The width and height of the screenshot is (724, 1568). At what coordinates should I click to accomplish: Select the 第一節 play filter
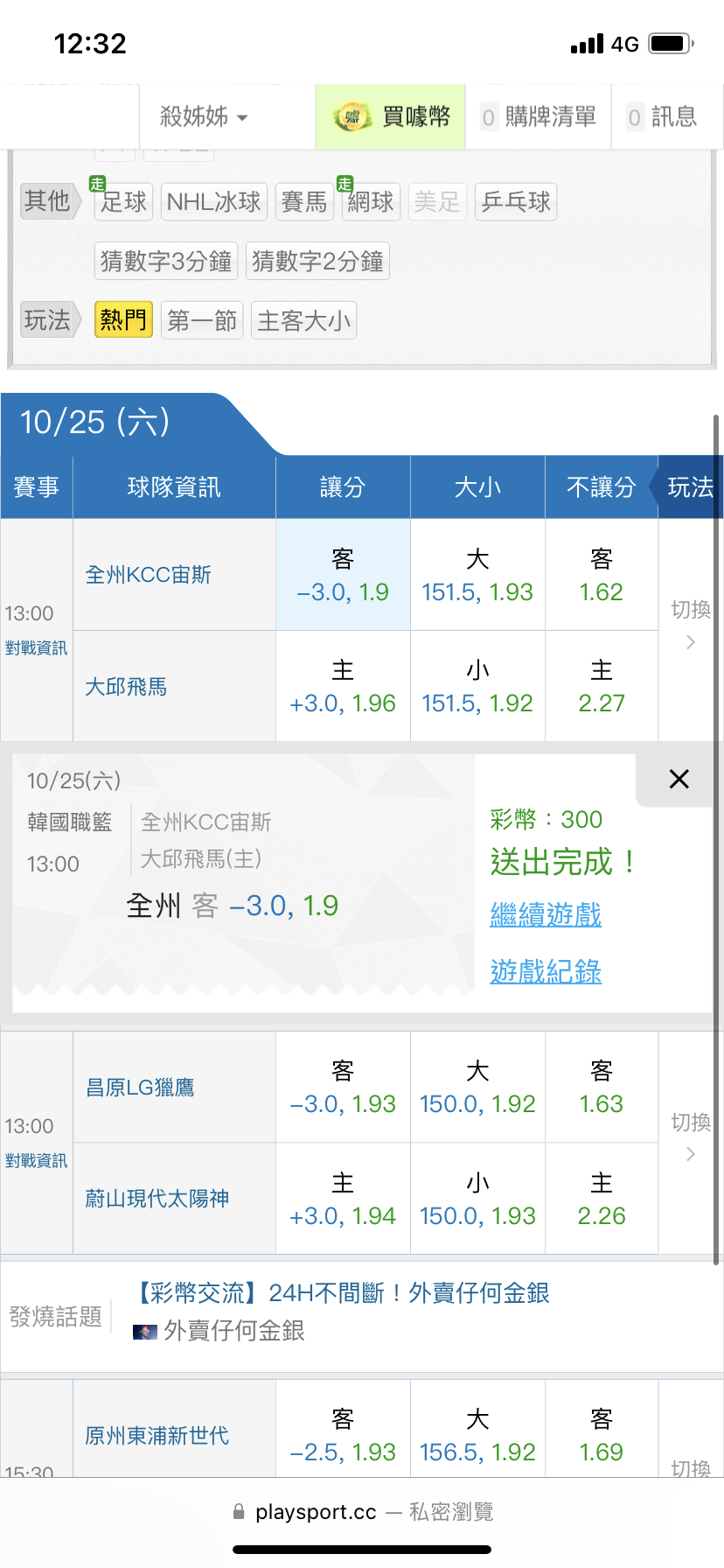coord(202,320)
